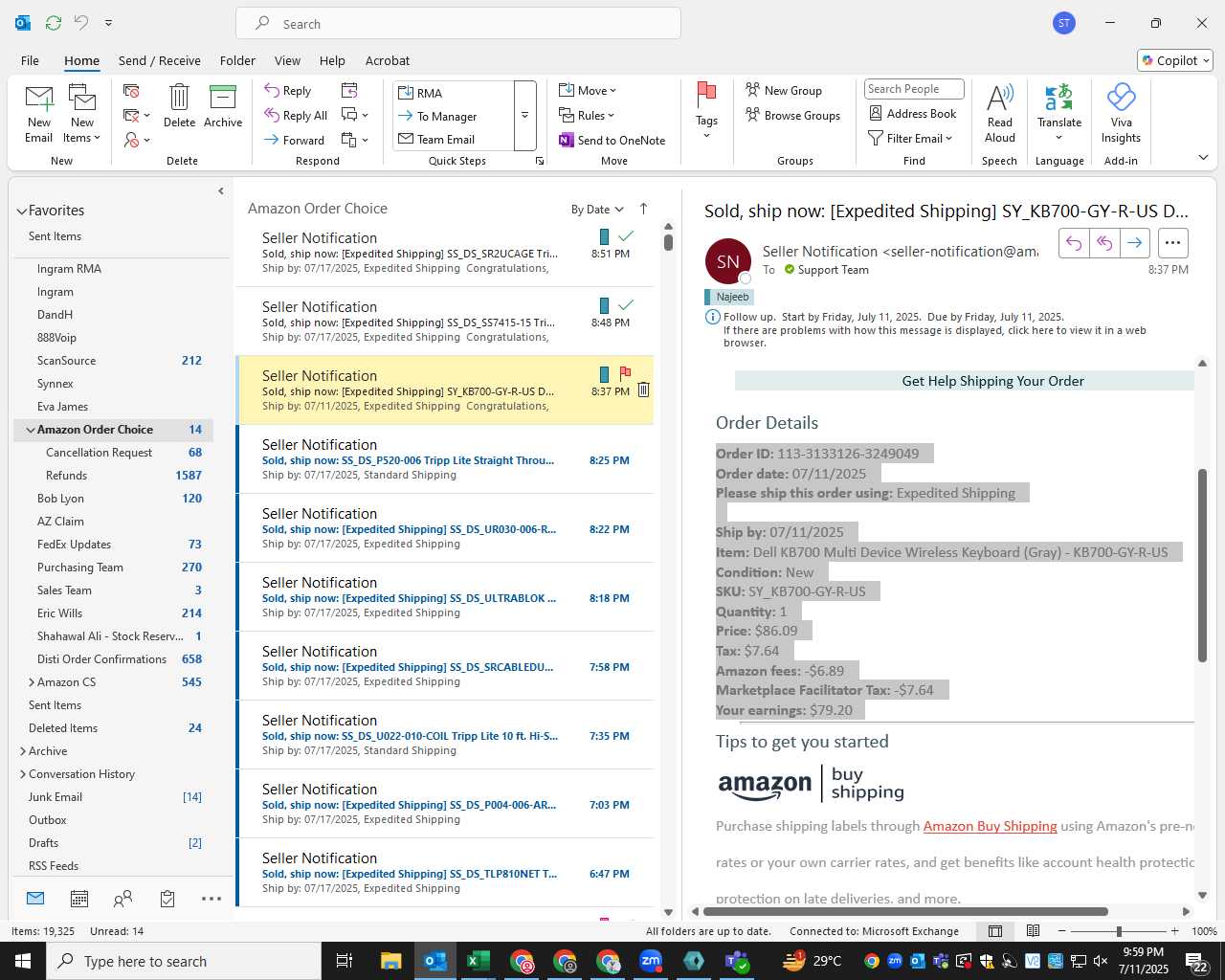
Task: Toggle completed checkmark on 8:51 PM message
Action: (x=626, y=235)
